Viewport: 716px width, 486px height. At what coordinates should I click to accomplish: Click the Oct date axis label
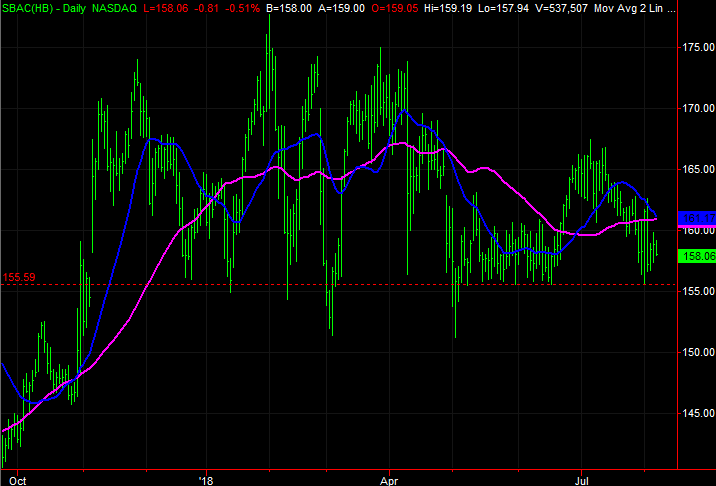18,481
